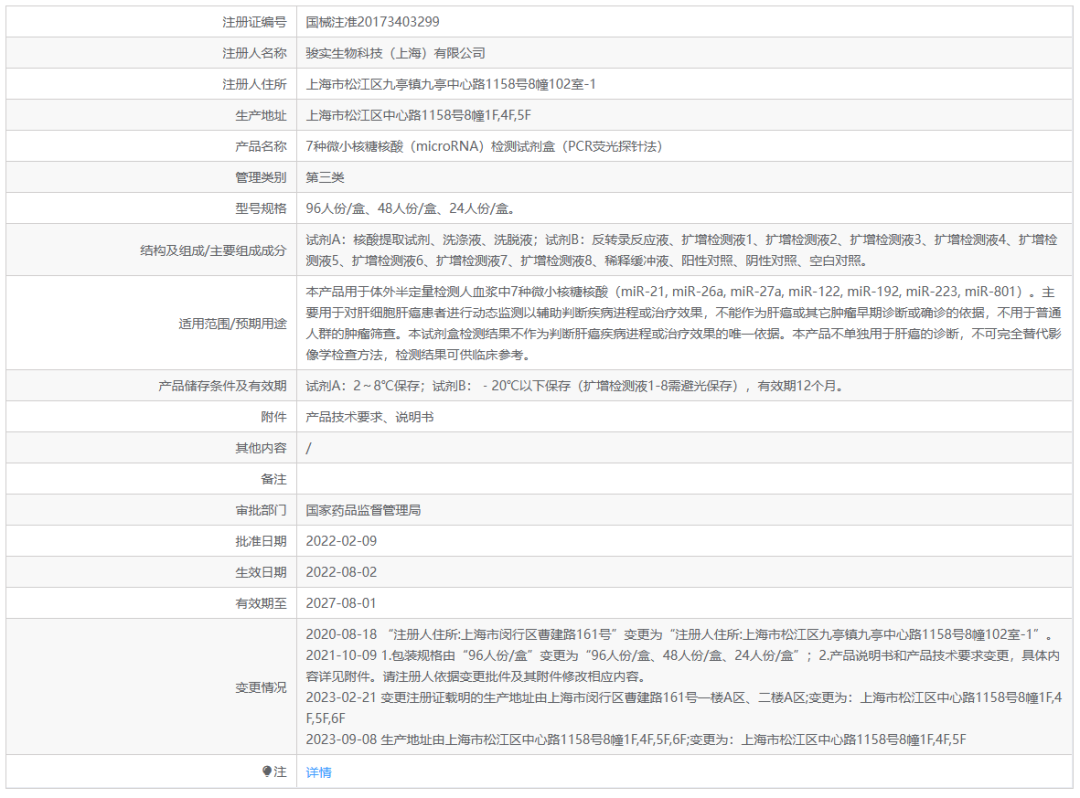Click the 注册证编号 row label
The width and height of the screenshot is (1080, 798).
(x=254, y=22)
